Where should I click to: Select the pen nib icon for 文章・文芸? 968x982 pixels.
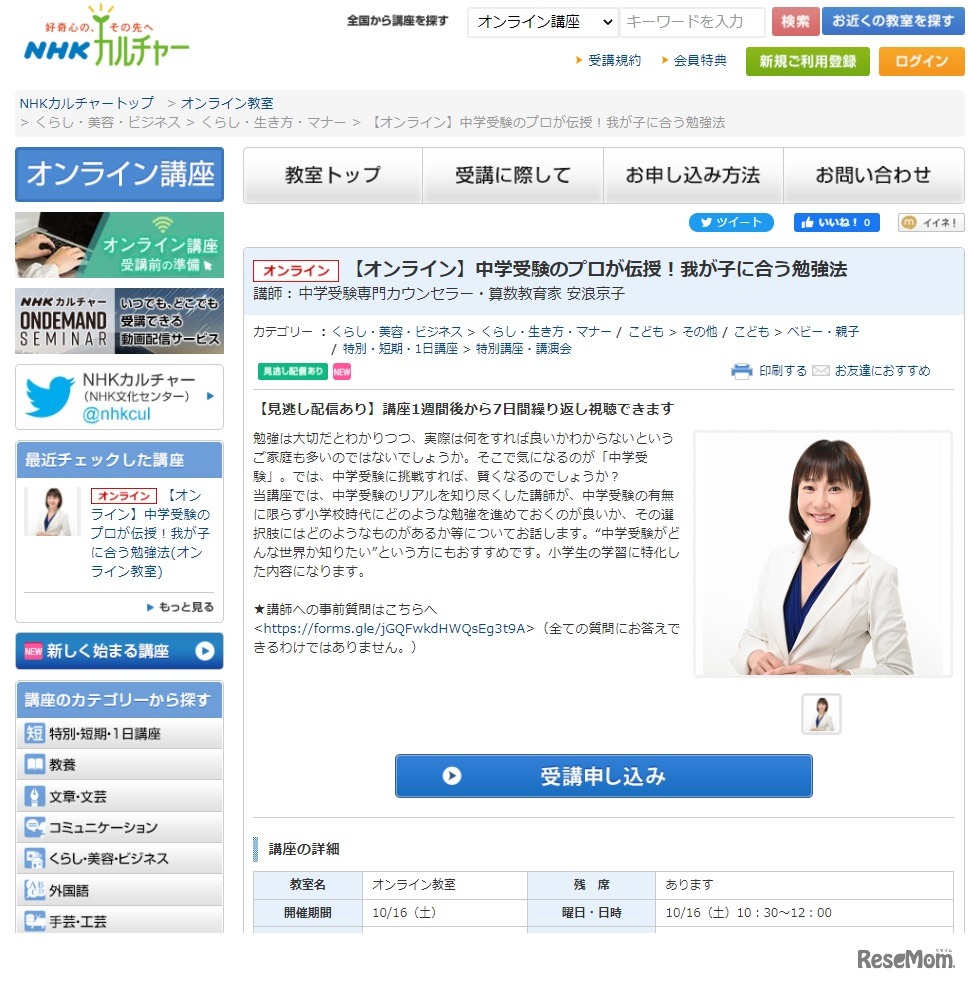[x=34, y=795]
